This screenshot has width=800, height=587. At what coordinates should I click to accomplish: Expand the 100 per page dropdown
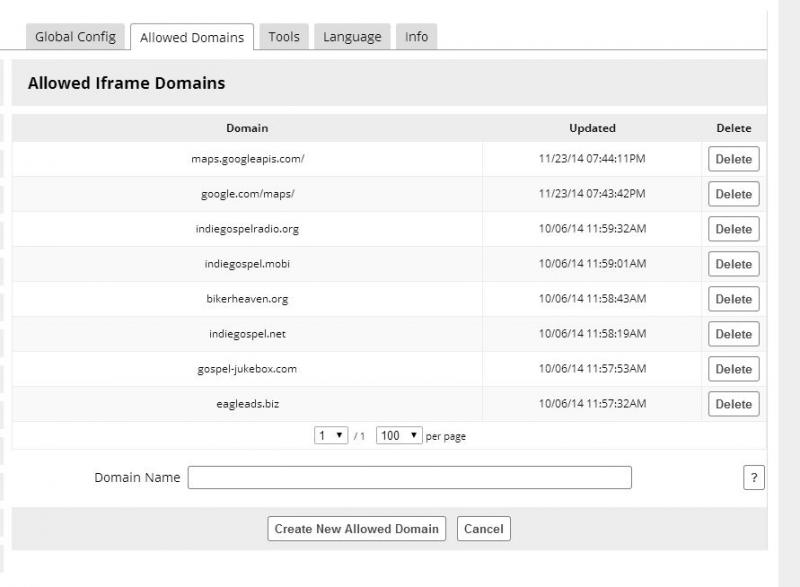pyautogui.click(x=399, y=436)
